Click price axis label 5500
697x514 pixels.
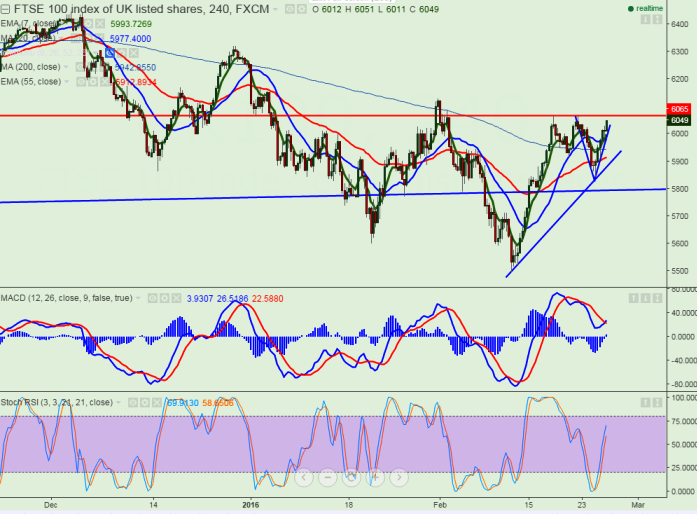coord(680,271)
